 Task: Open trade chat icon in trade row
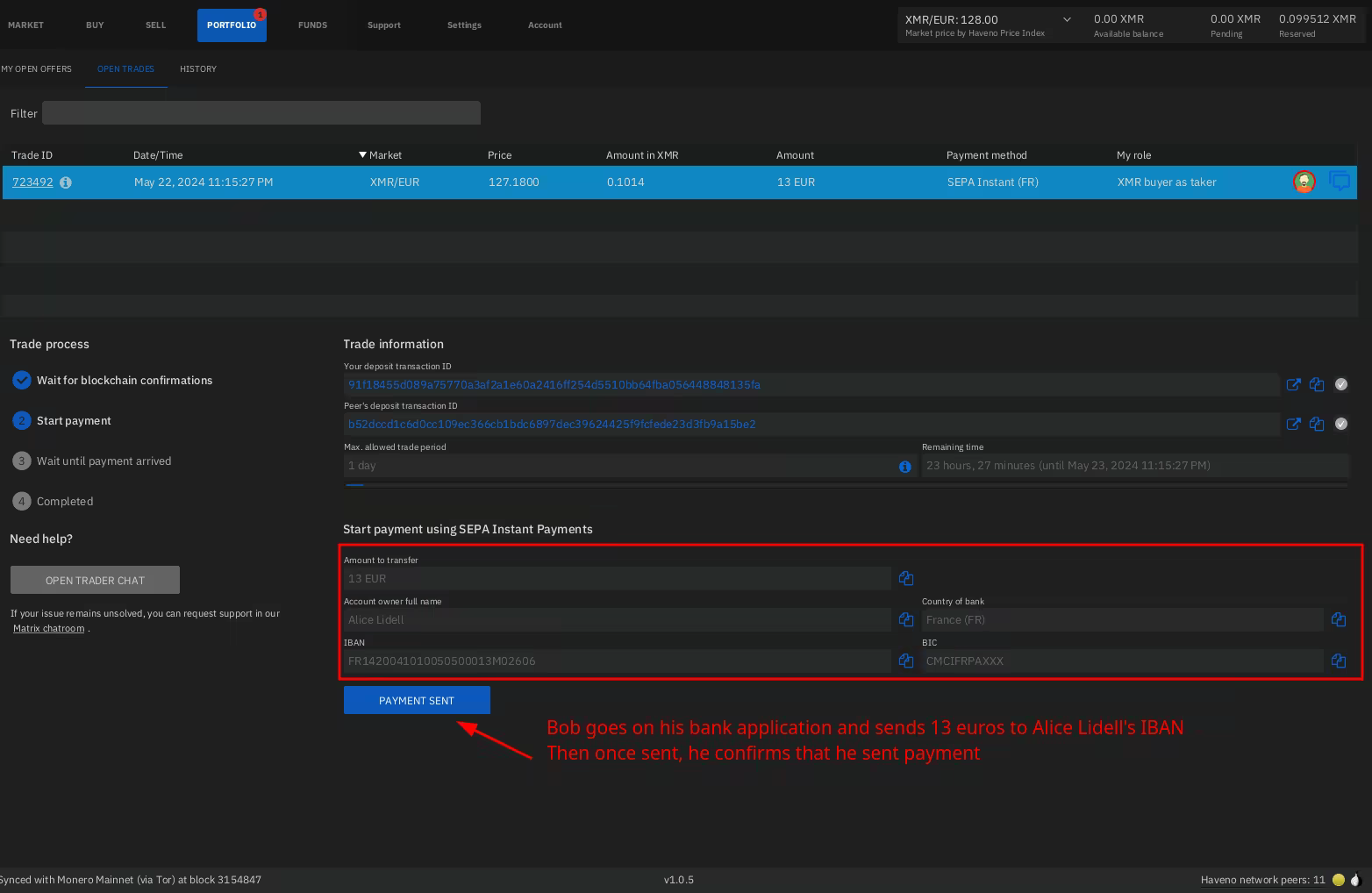pos(1340,182)
